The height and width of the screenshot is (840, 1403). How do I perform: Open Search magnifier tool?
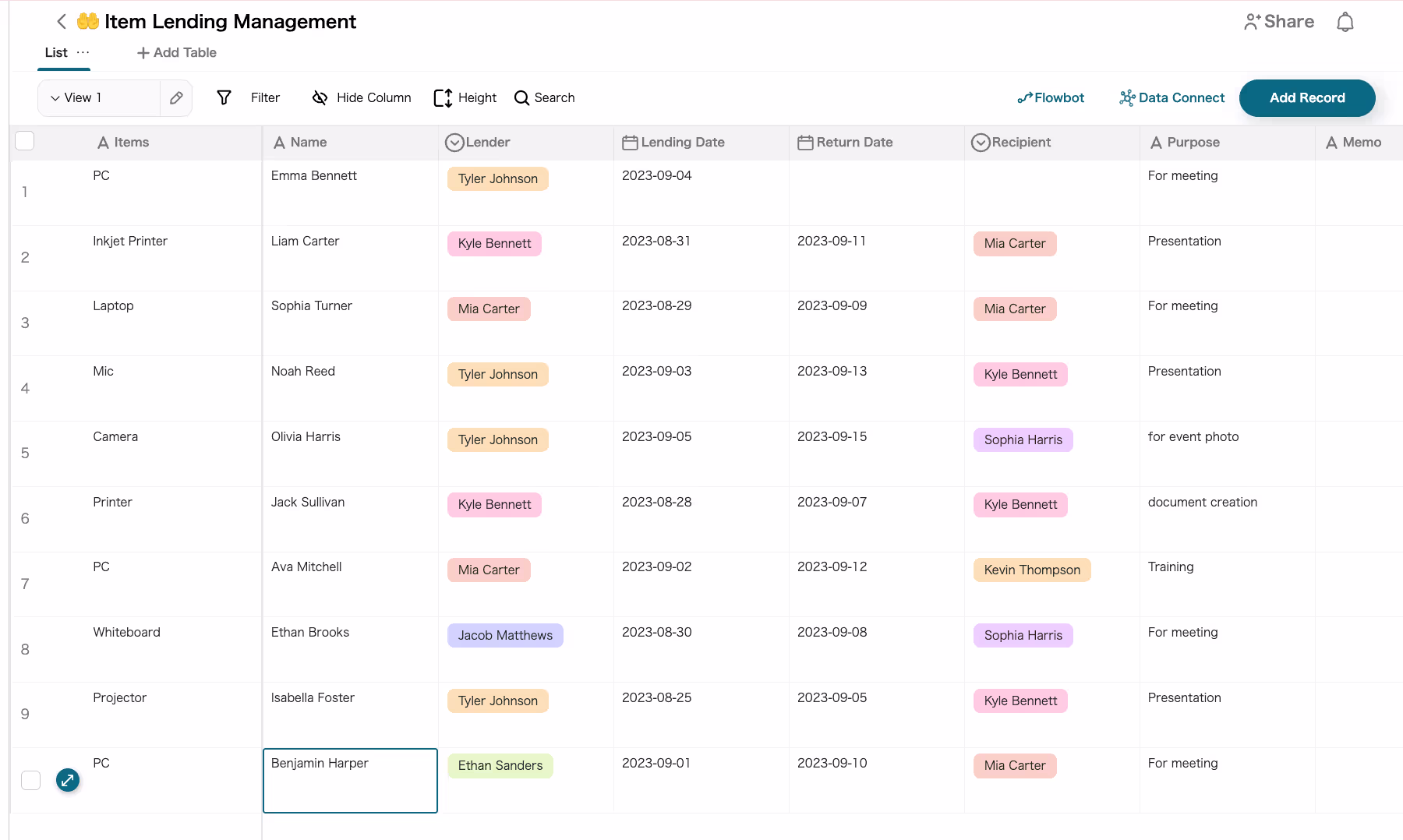coord(521,98)
